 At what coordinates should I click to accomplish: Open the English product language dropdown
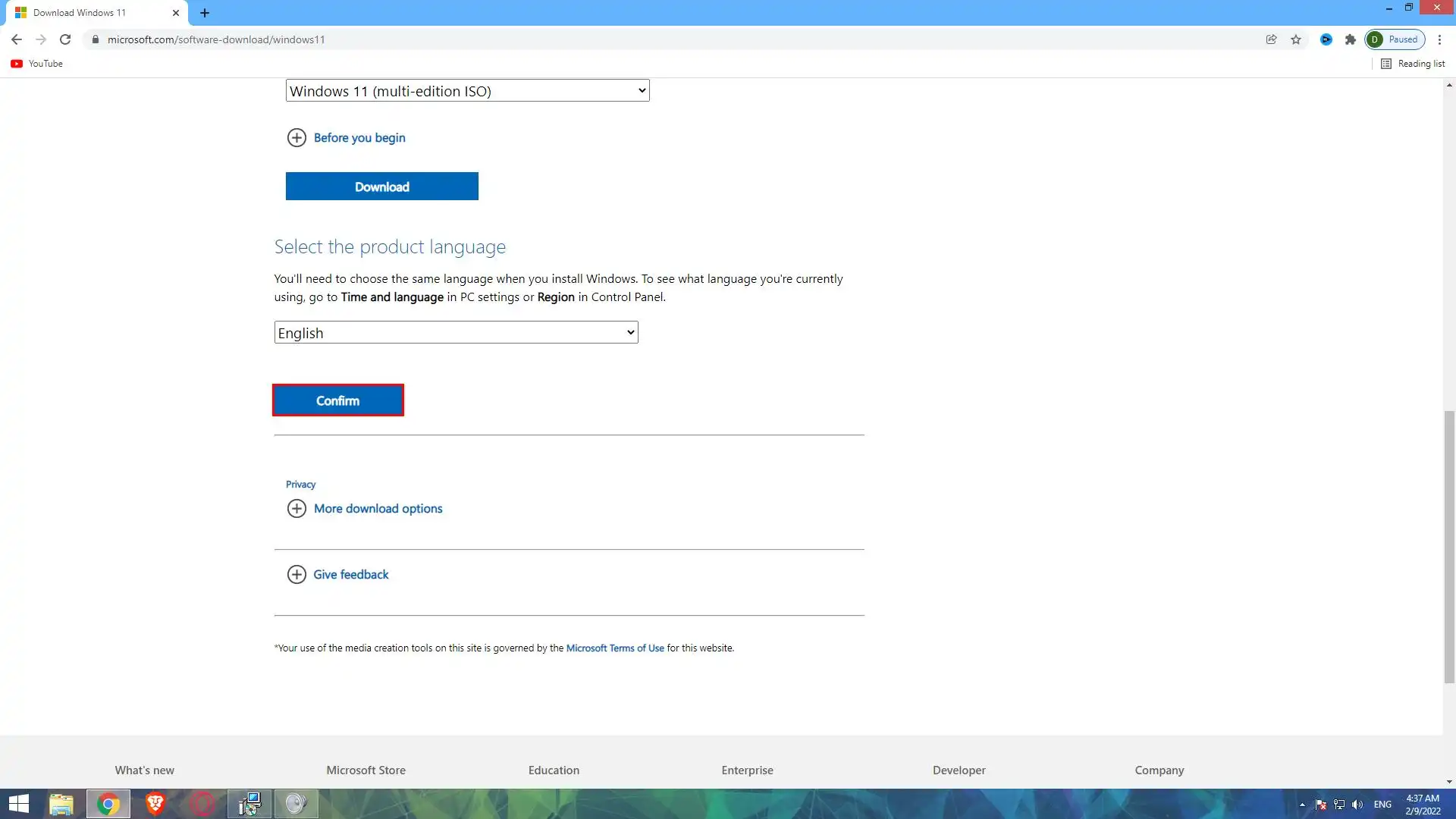(456, 333)
